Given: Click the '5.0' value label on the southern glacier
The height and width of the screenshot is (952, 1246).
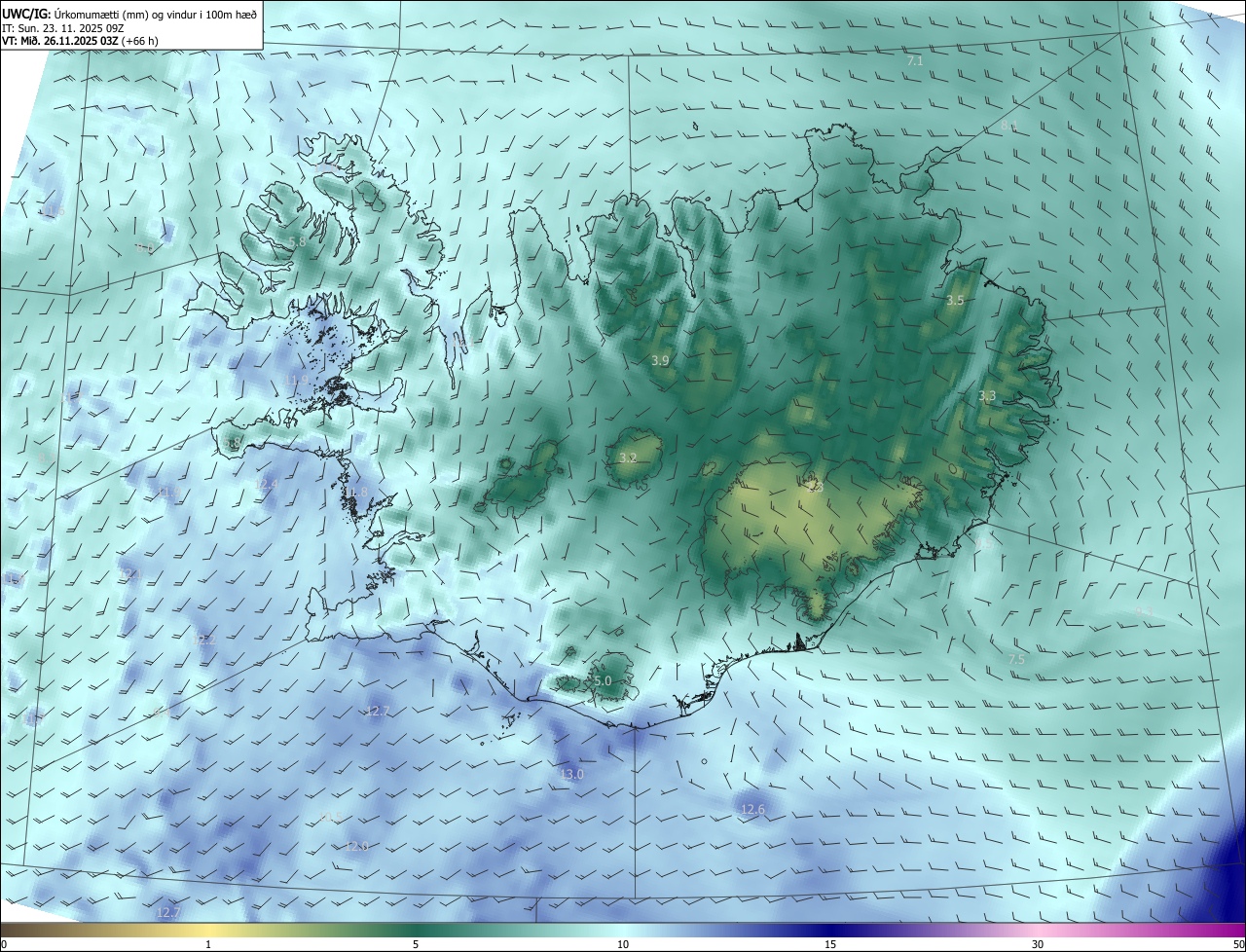Looking at the screenshot, I should 603,680.
